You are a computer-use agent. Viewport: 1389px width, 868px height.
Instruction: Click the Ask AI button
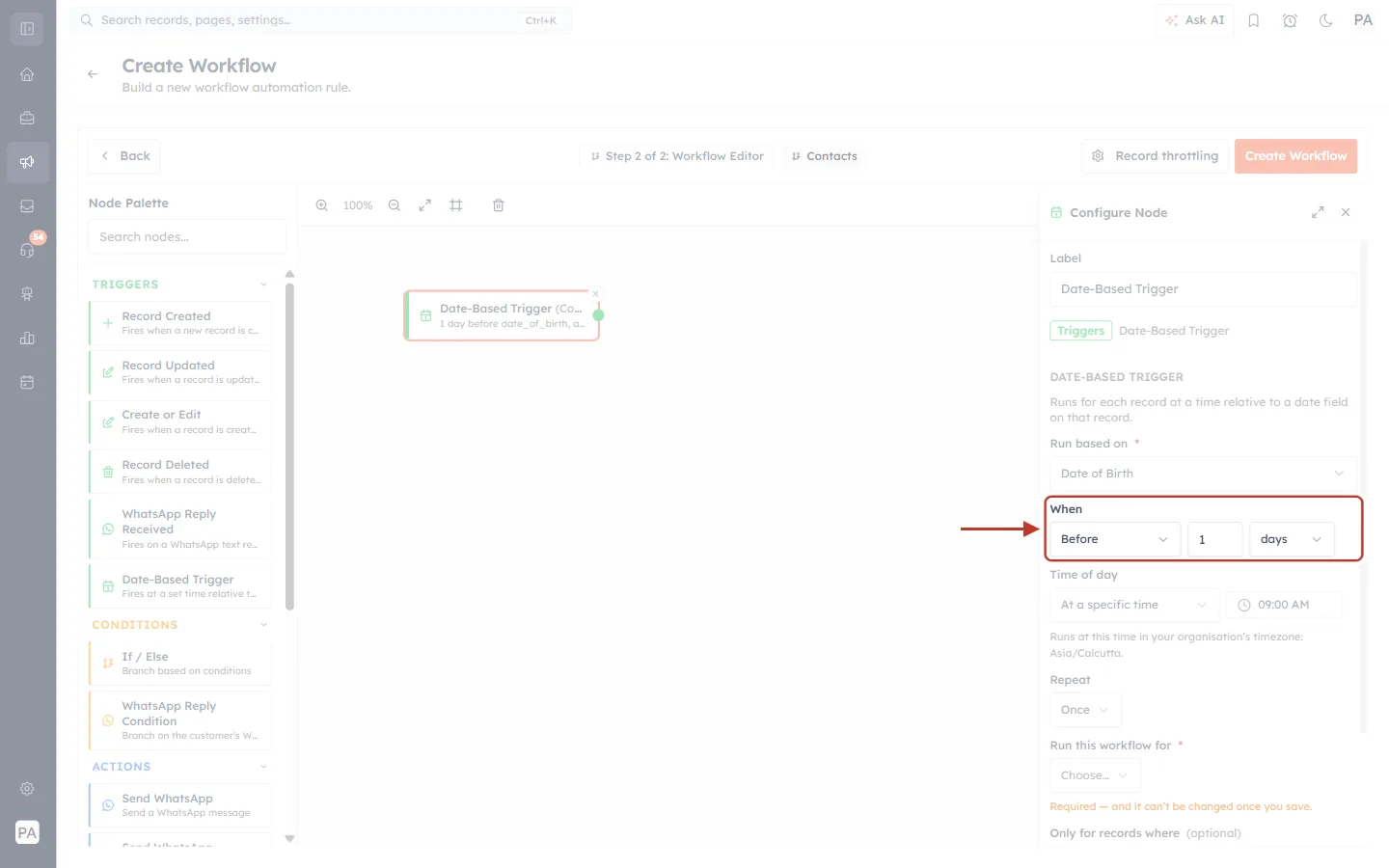click(1194, 20)
